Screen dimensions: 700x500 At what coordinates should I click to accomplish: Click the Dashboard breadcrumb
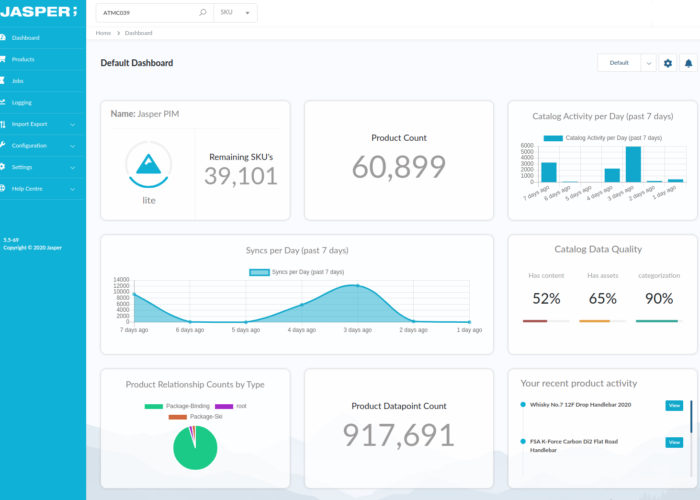138,33
